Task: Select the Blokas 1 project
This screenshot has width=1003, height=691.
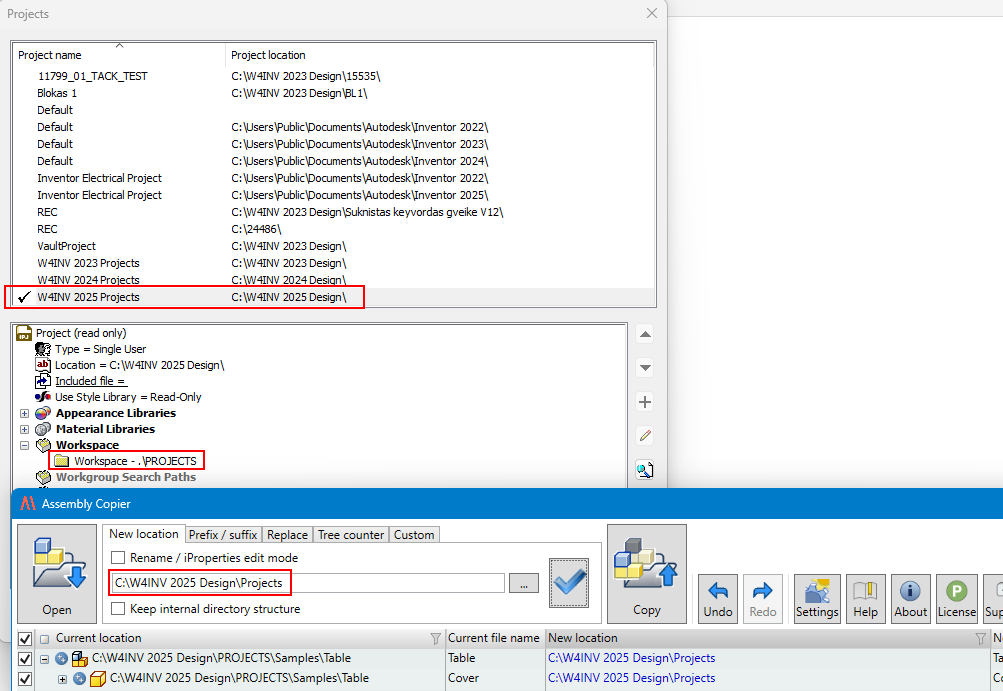Action: [x=333, y=93]
